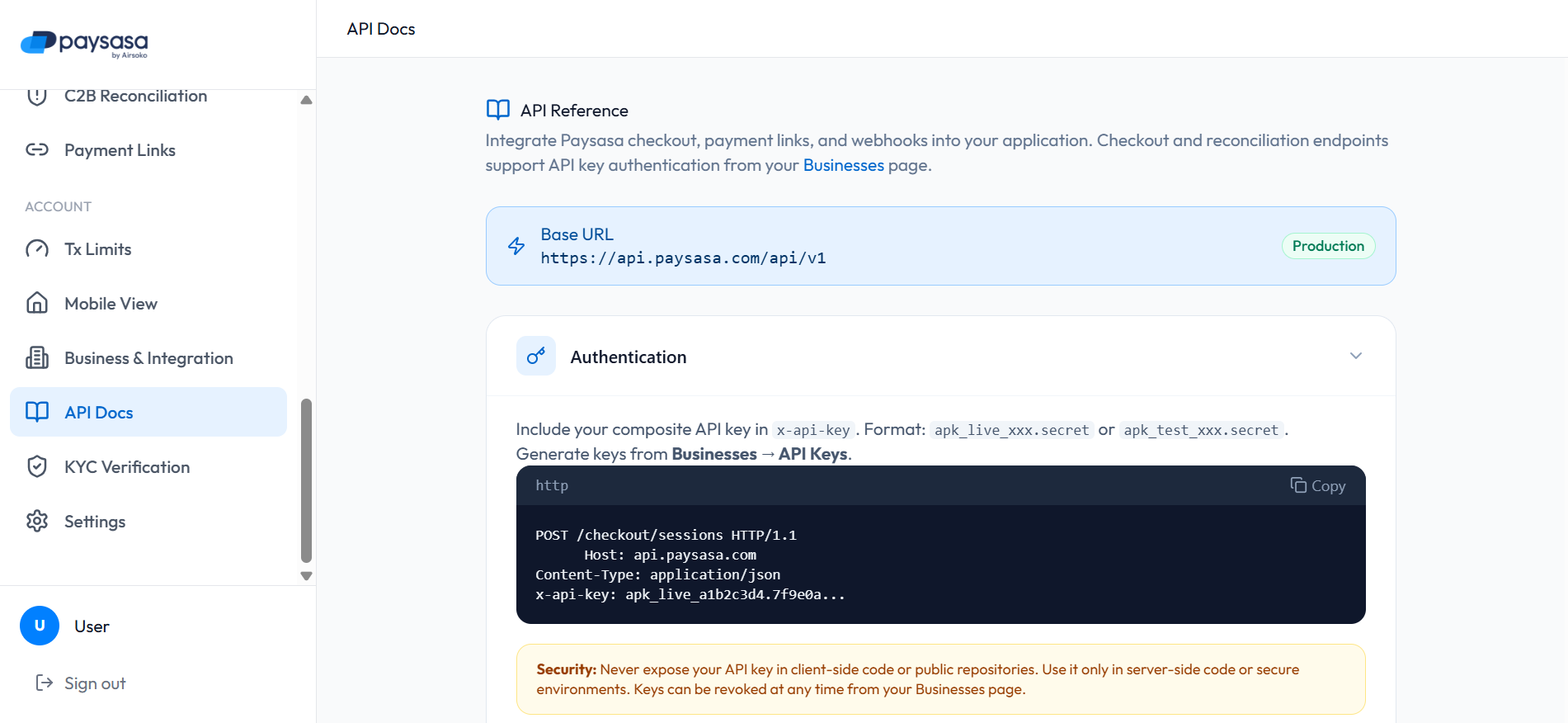Click the sidebar scrollbar thumb

point(307,480)
